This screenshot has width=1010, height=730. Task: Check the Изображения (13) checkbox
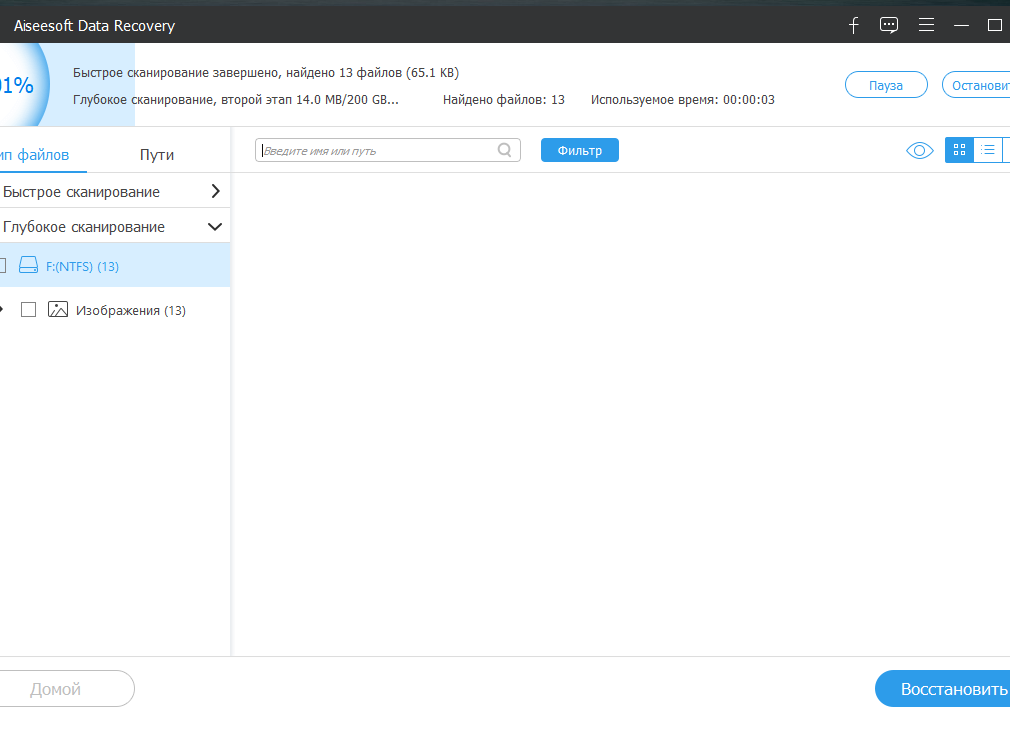click(x=28, y=309)
